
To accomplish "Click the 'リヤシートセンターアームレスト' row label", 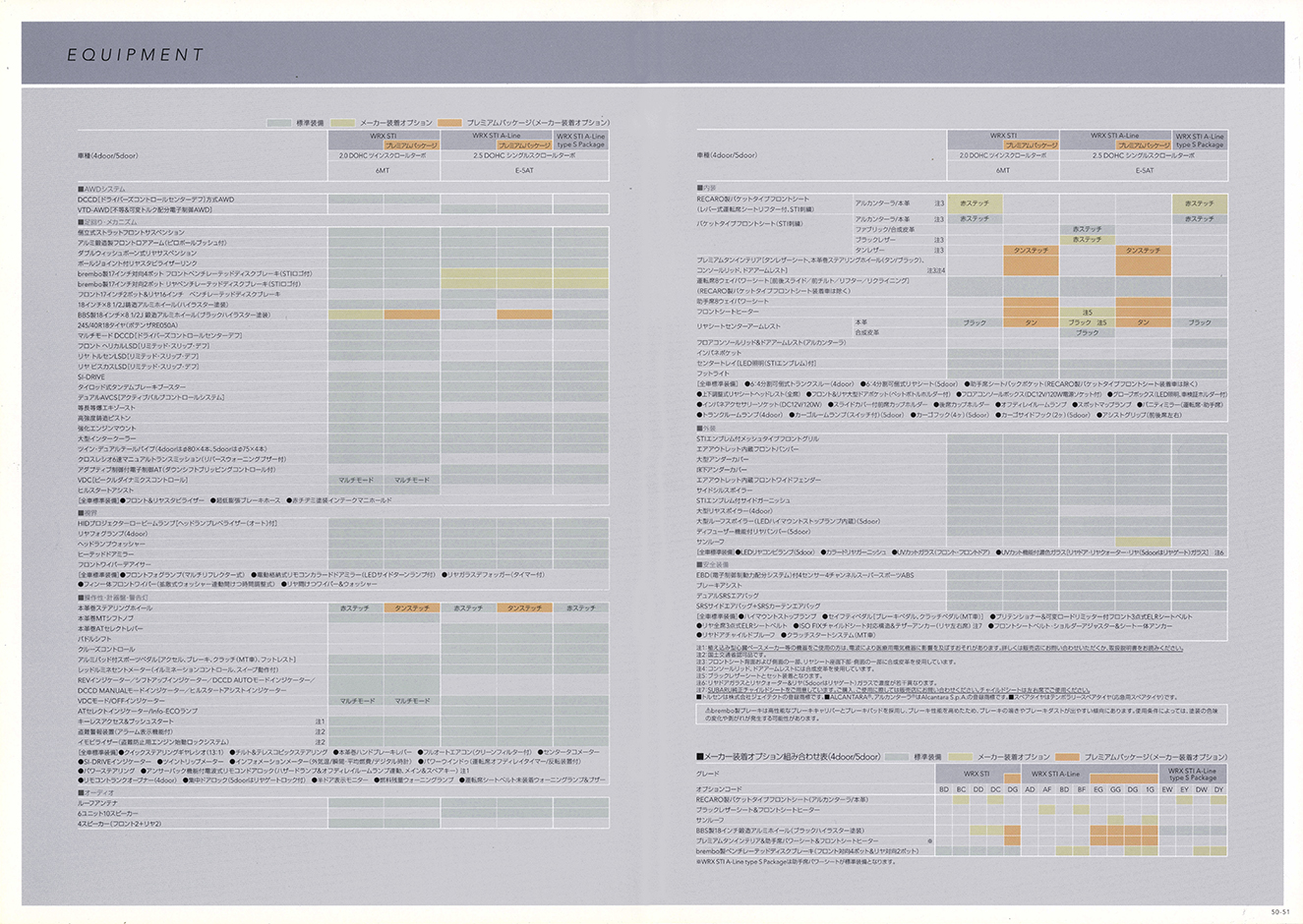I will (x=739, y=326).
